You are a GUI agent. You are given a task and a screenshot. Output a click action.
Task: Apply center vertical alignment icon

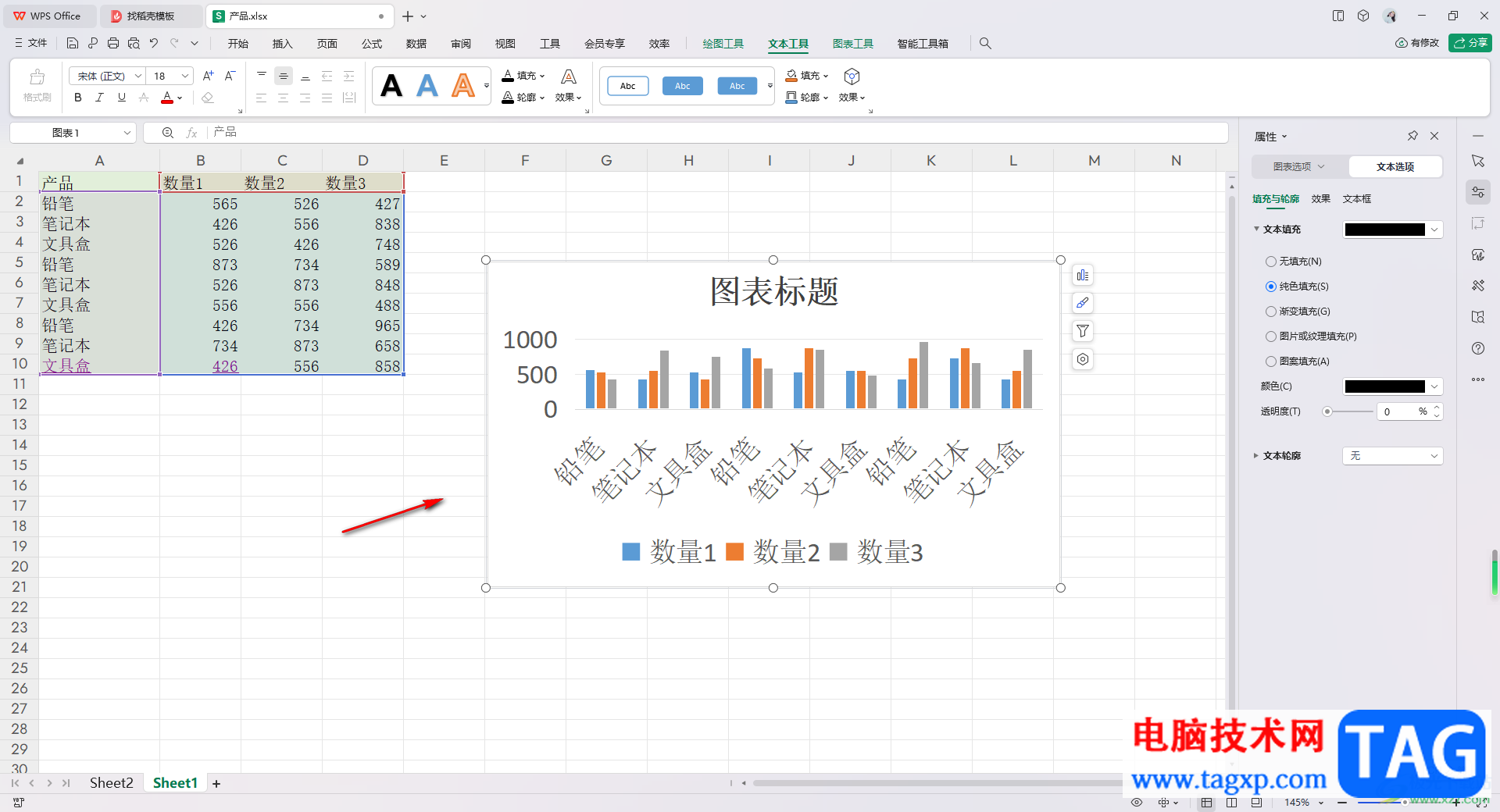pos(284,76)
